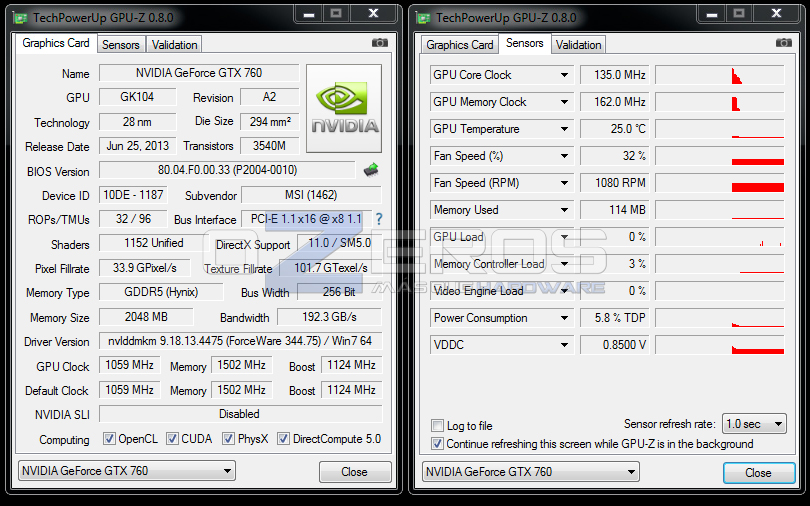This screenshot has width=810, height=506.
Task: Click the Subvendor MSI (1462) field
Action: point(311,195)
